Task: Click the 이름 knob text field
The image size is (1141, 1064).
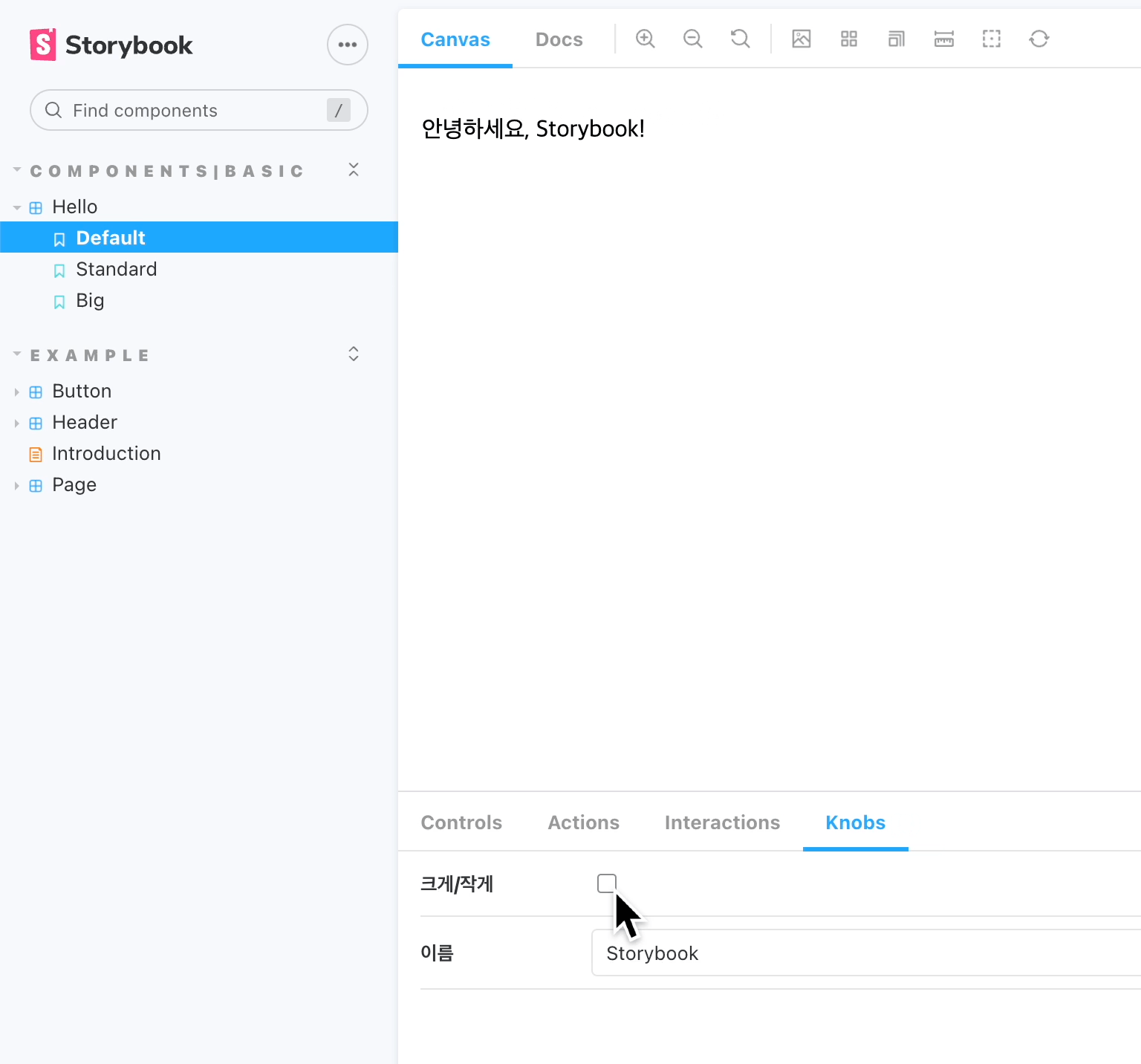Action: (x=817, y=953)
